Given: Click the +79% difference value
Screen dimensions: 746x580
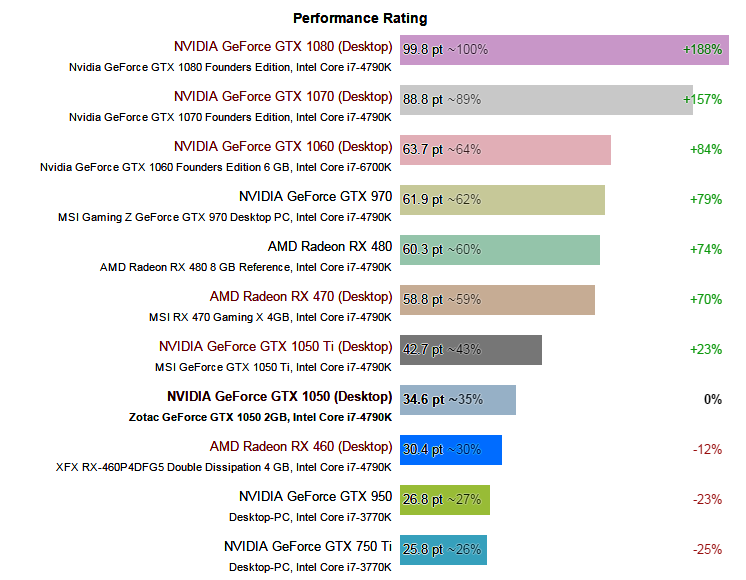Looking at the screenshot, I should coord(706,199).
